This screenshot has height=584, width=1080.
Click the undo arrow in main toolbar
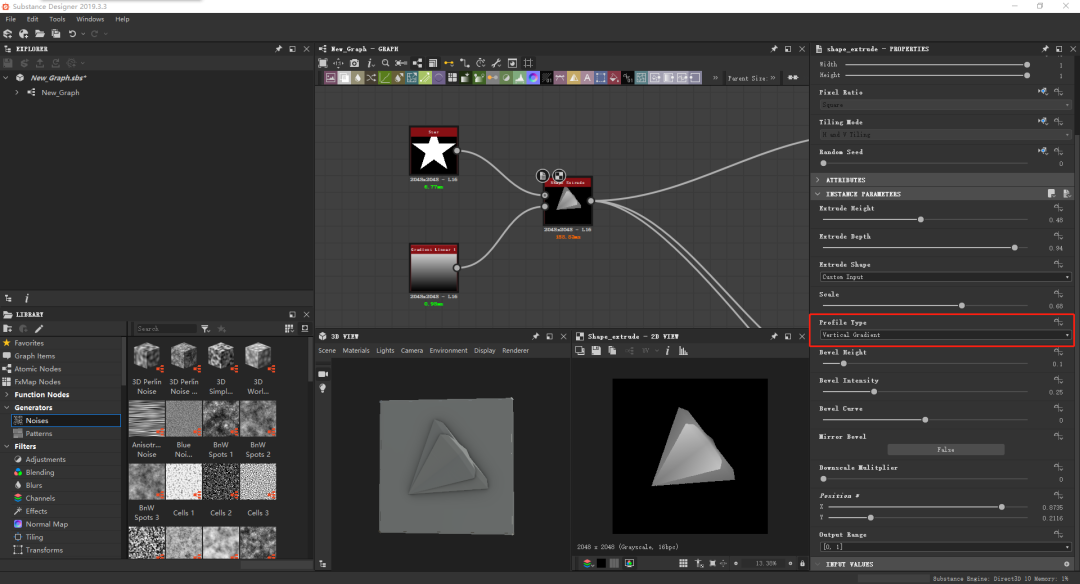point(72,34)
